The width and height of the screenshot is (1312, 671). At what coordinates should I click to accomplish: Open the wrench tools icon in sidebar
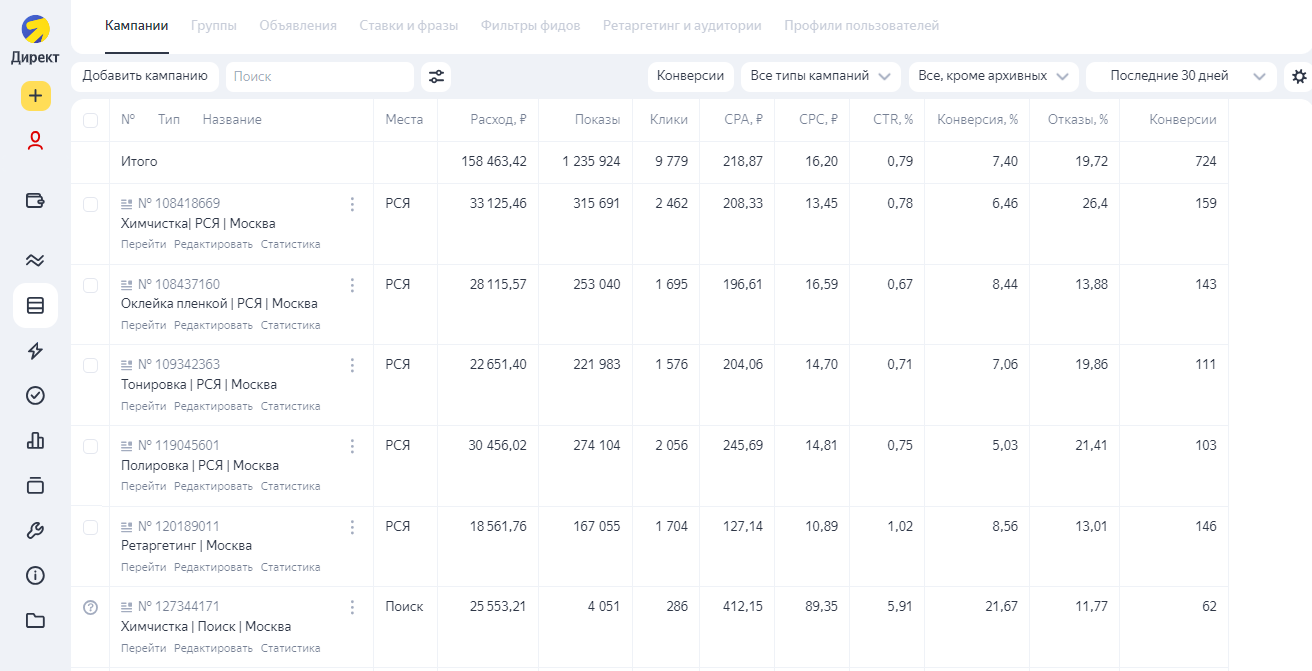coord(35,530)
